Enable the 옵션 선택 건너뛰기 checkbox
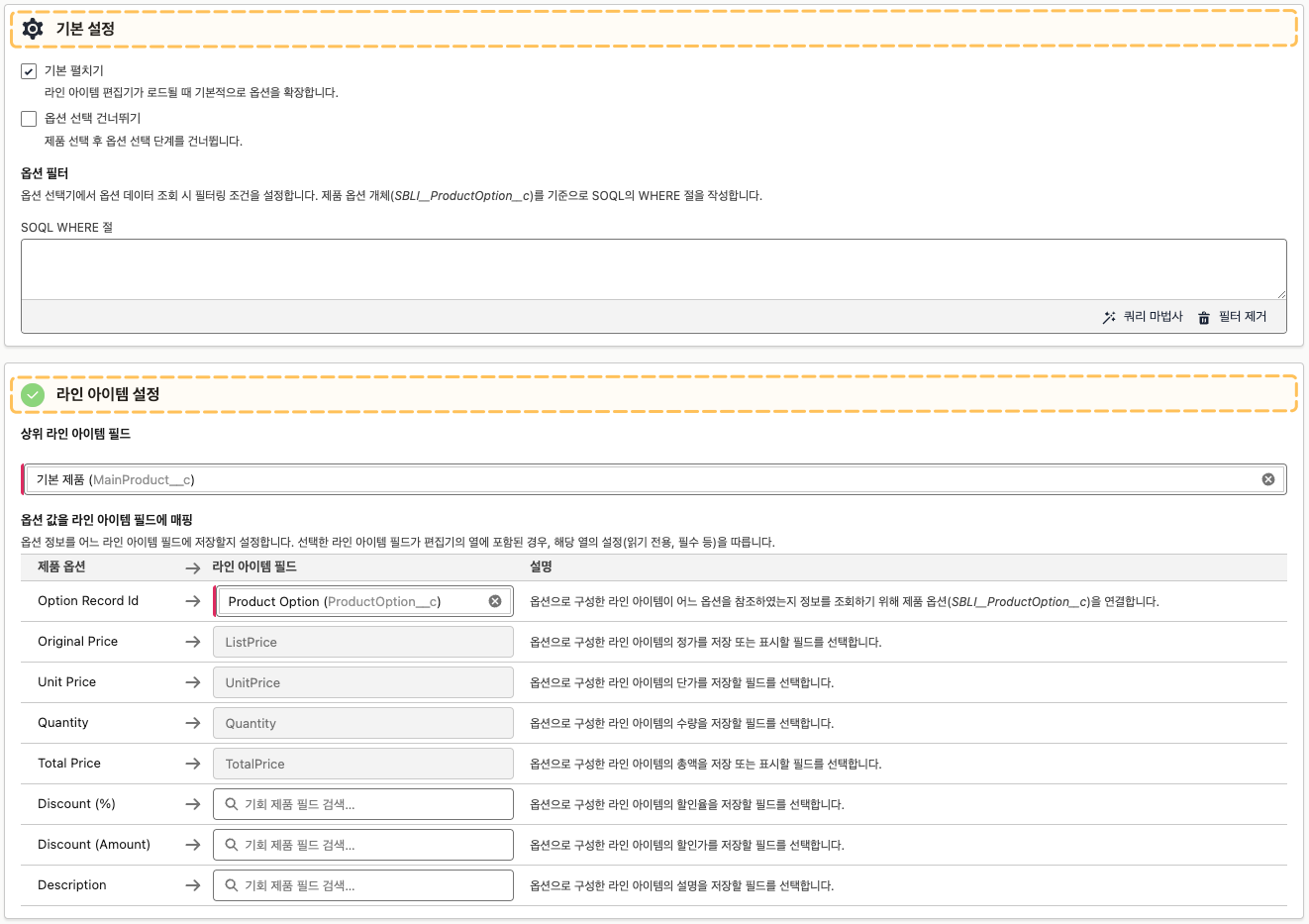This screenshot has width=1309, height=924. pos(29,119)
